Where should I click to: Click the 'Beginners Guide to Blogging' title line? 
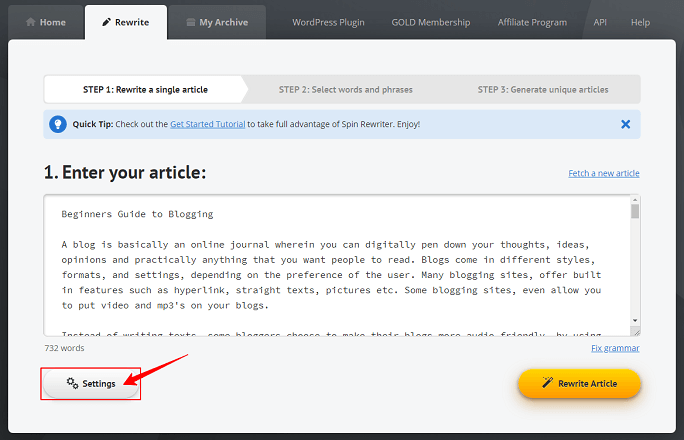click(137, 214)
